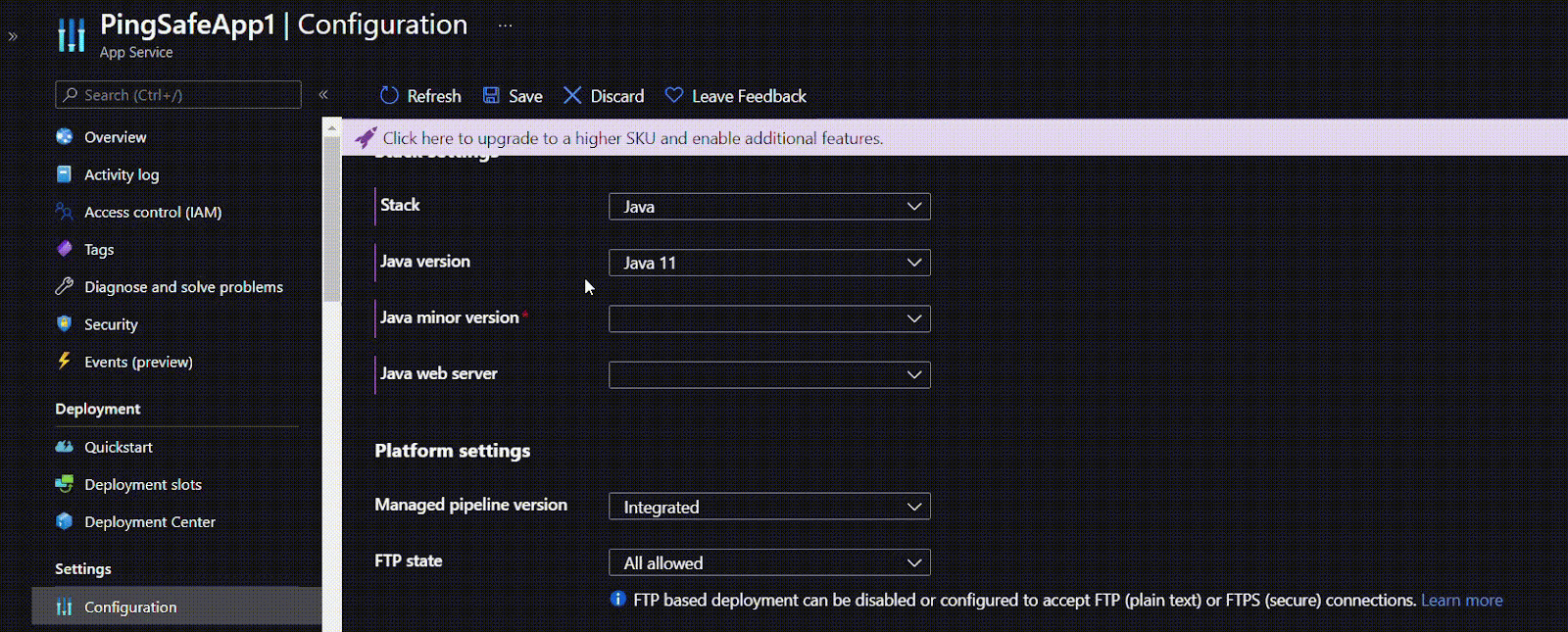Open the Stack dropdown showing Java

tap(769, 207)
